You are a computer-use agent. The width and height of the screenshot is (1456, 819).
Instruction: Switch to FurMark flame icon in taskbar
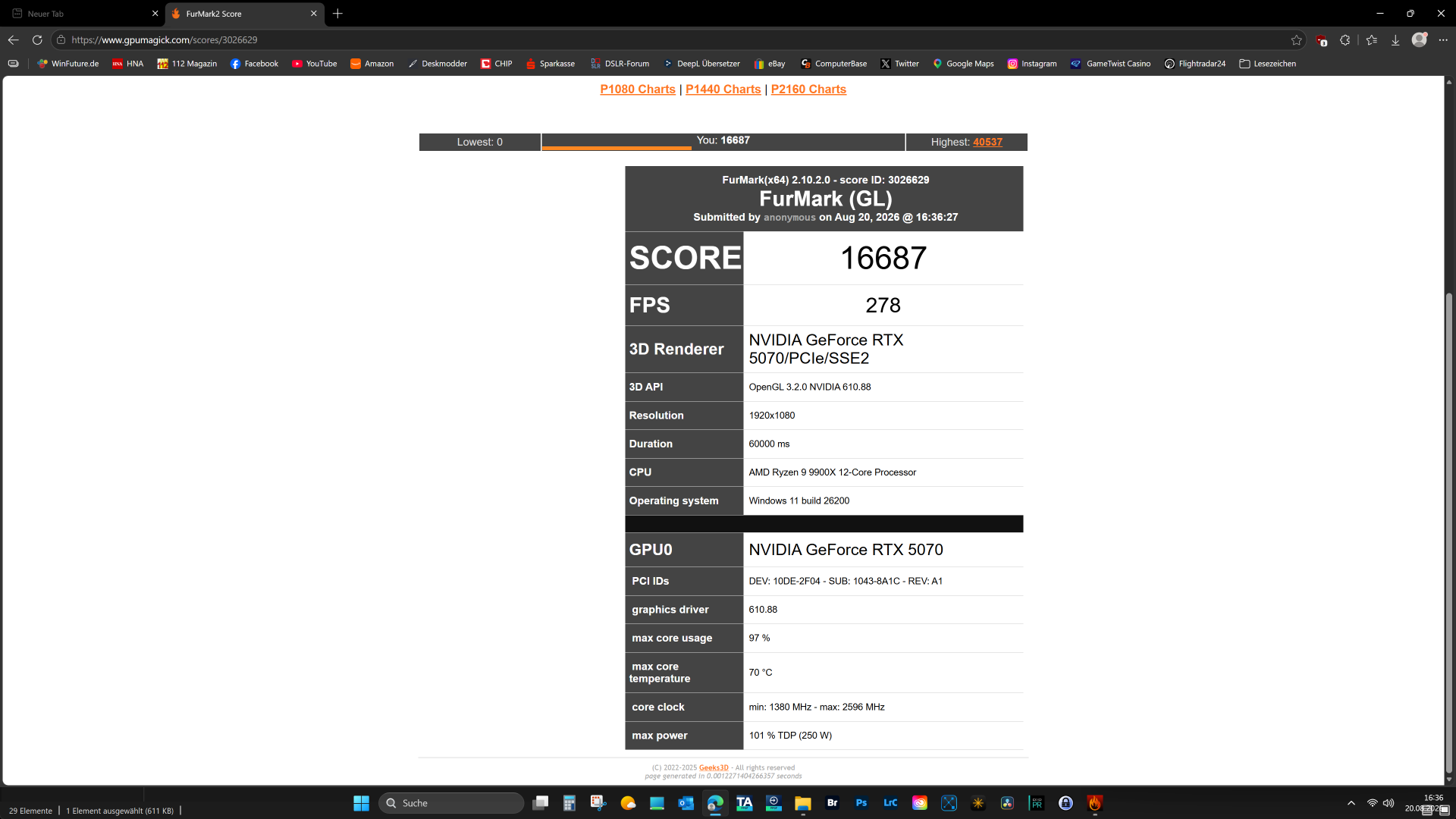click(x=1094, y=803)
